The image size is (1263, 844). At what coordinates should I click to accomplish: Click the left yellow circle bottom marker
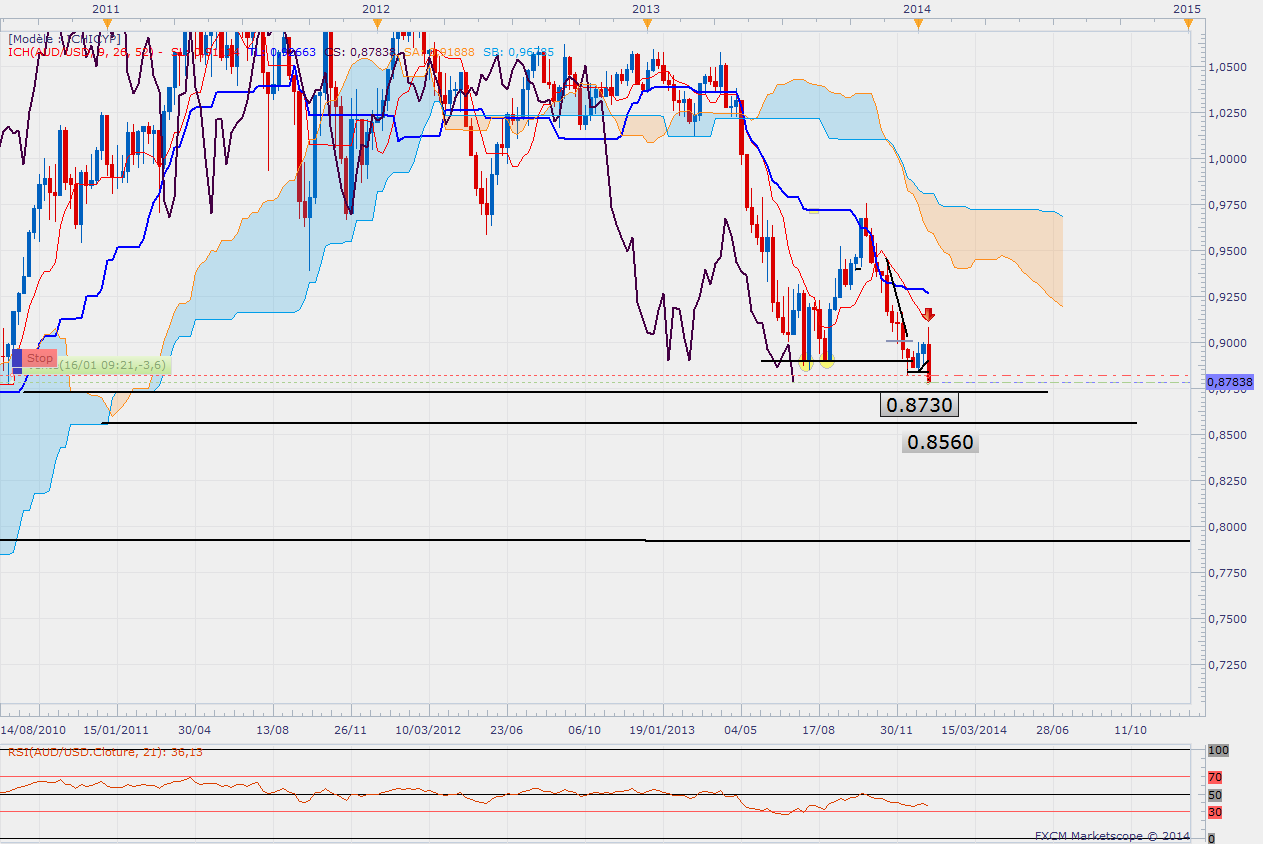(805, 361)
